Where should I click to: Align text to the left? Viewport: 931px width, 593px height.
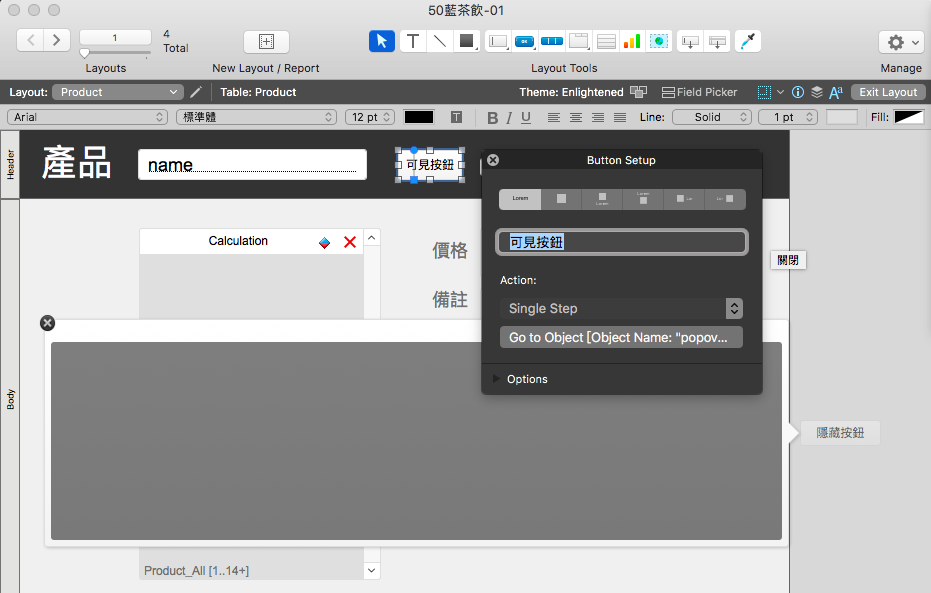[x=553, y=118]
